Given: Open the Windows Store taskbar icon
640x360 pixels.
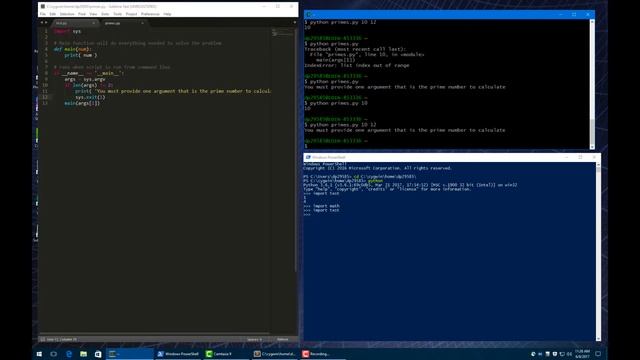Looking at the screenshot, I should (x=98, y=354).
